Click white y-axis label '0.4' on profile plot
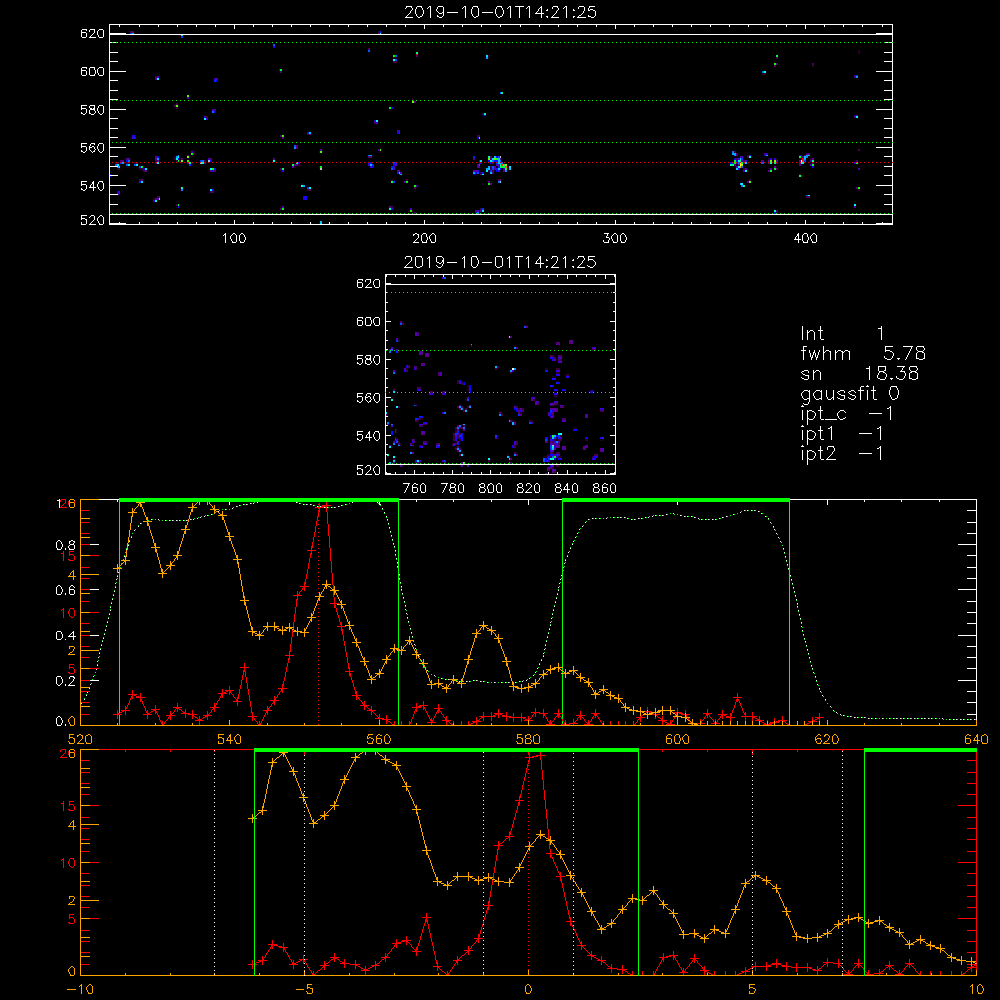The height and width of the screenshot is (1000, 1000). click(x=66, y=635)
